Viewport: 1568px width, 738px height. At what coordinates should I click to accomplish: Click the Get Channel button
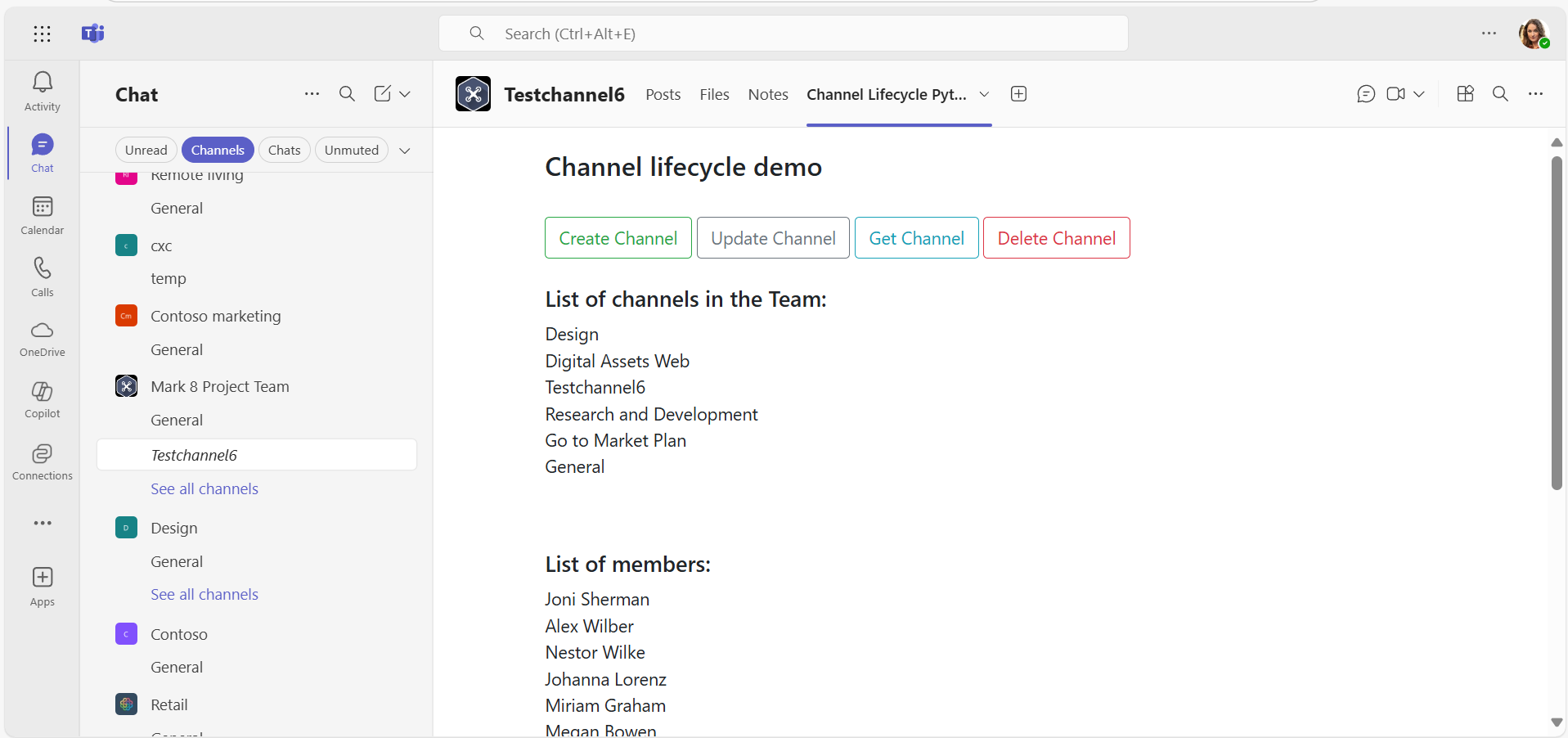coord(917,238)
